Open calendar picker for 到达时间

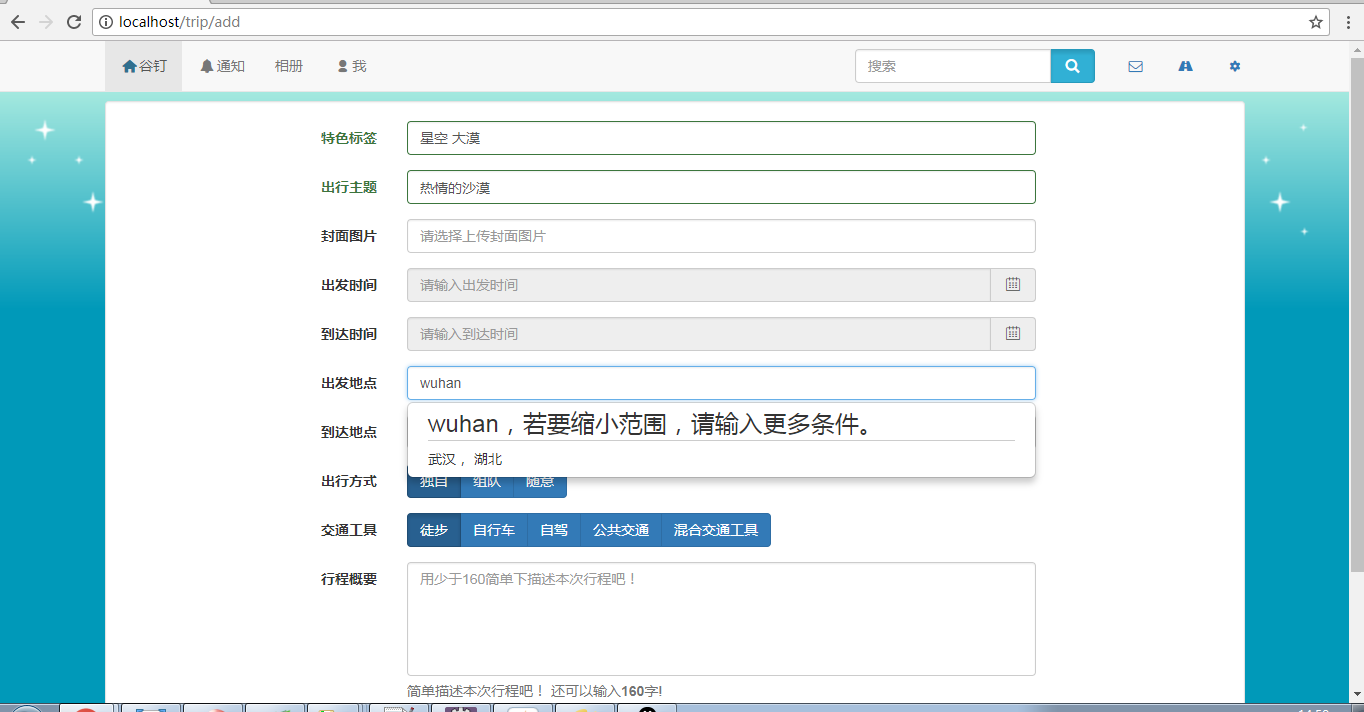1012,334
